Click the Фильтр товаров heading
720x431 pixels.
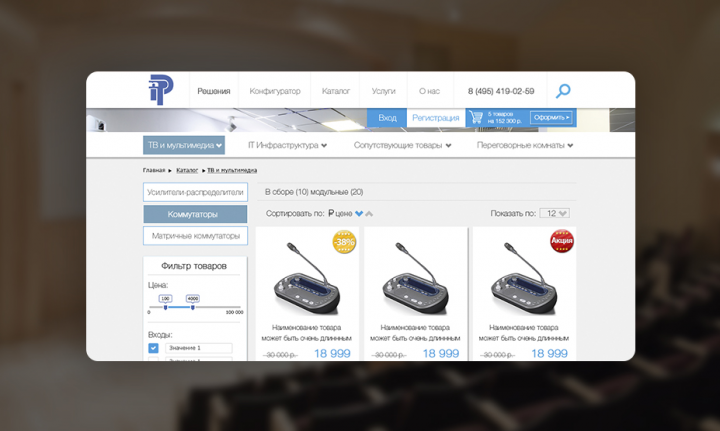[x=194, y=266]
